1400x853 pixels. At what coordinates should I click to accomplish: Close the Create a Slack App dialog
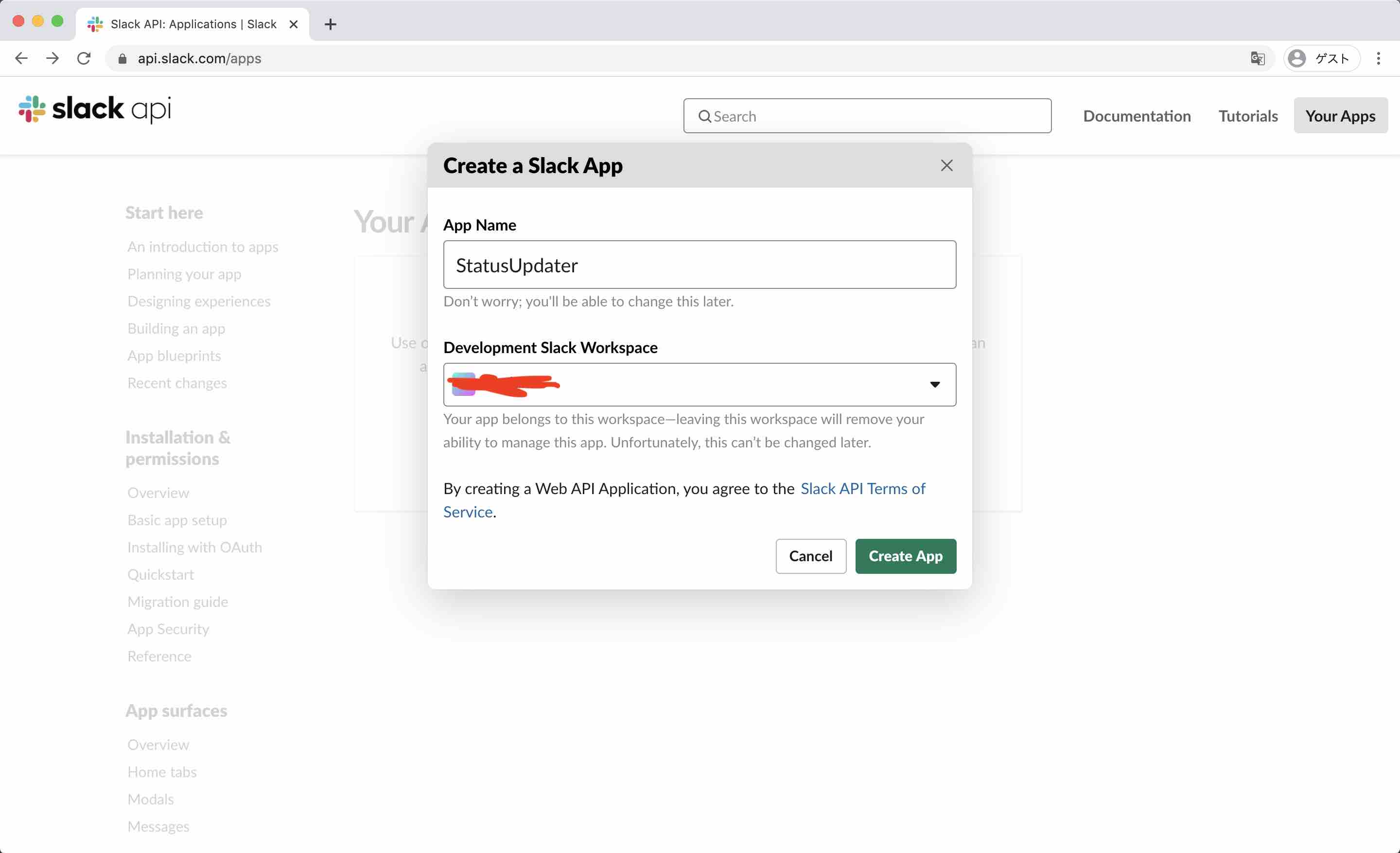point(946,165)
